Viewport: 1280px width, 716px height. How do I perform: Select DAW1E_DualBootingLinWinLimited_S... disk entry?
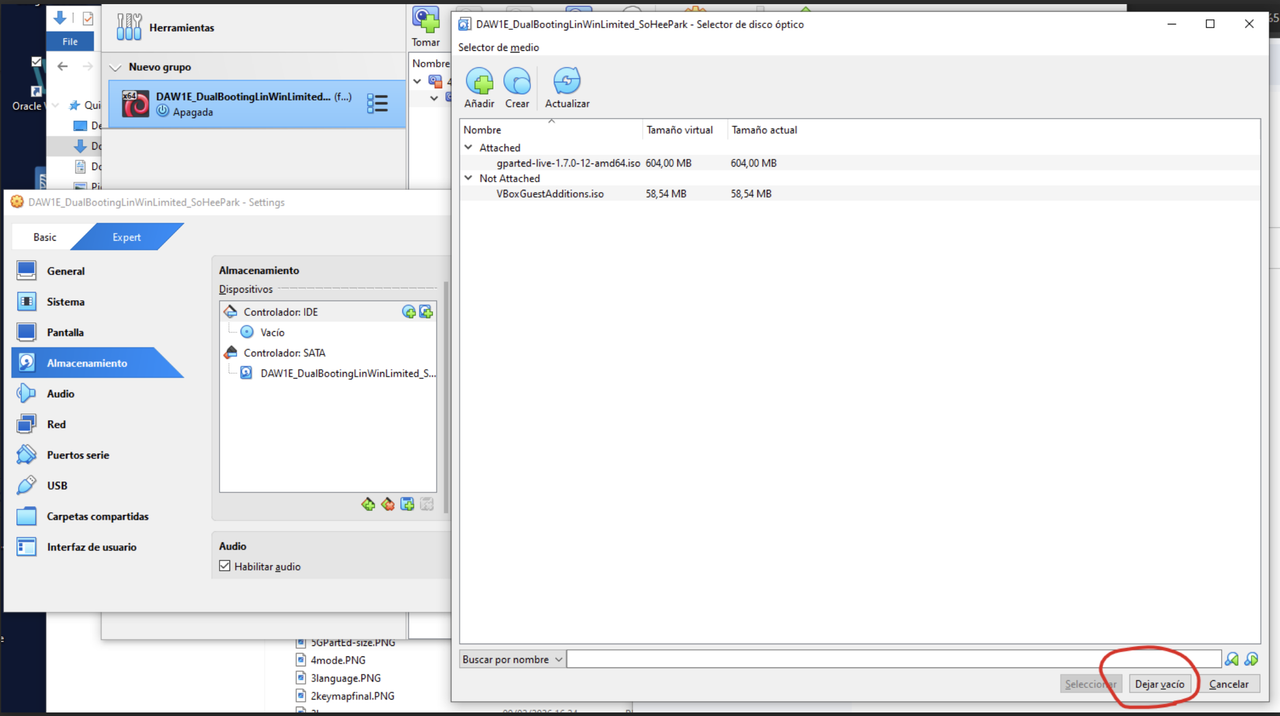click(348, 373)
